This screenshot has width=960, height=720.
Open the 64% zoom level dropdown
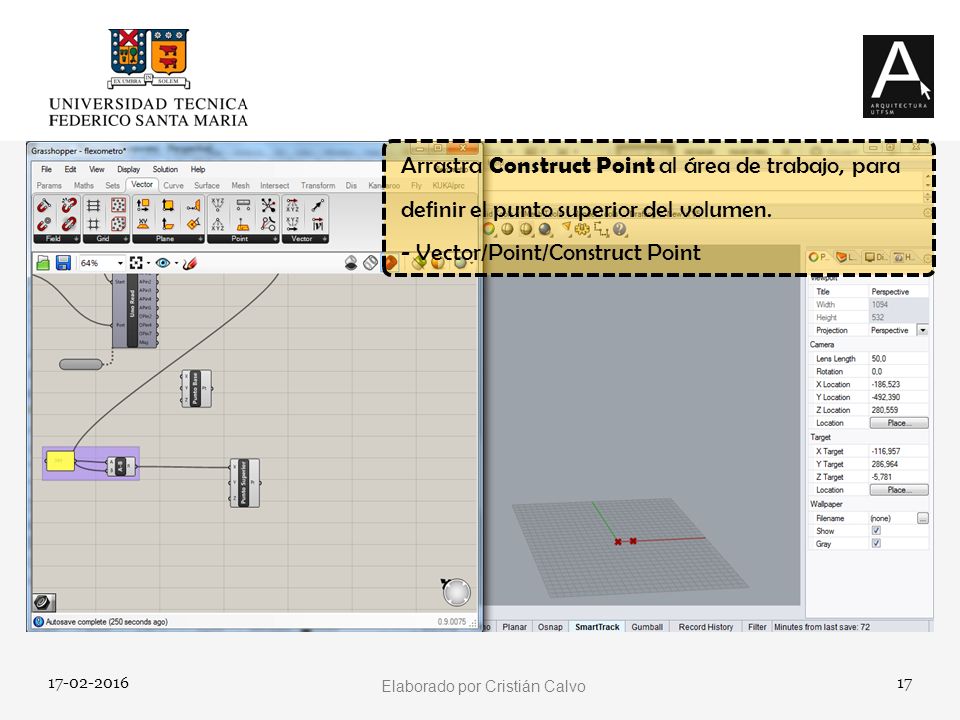(x=120, y=263)
